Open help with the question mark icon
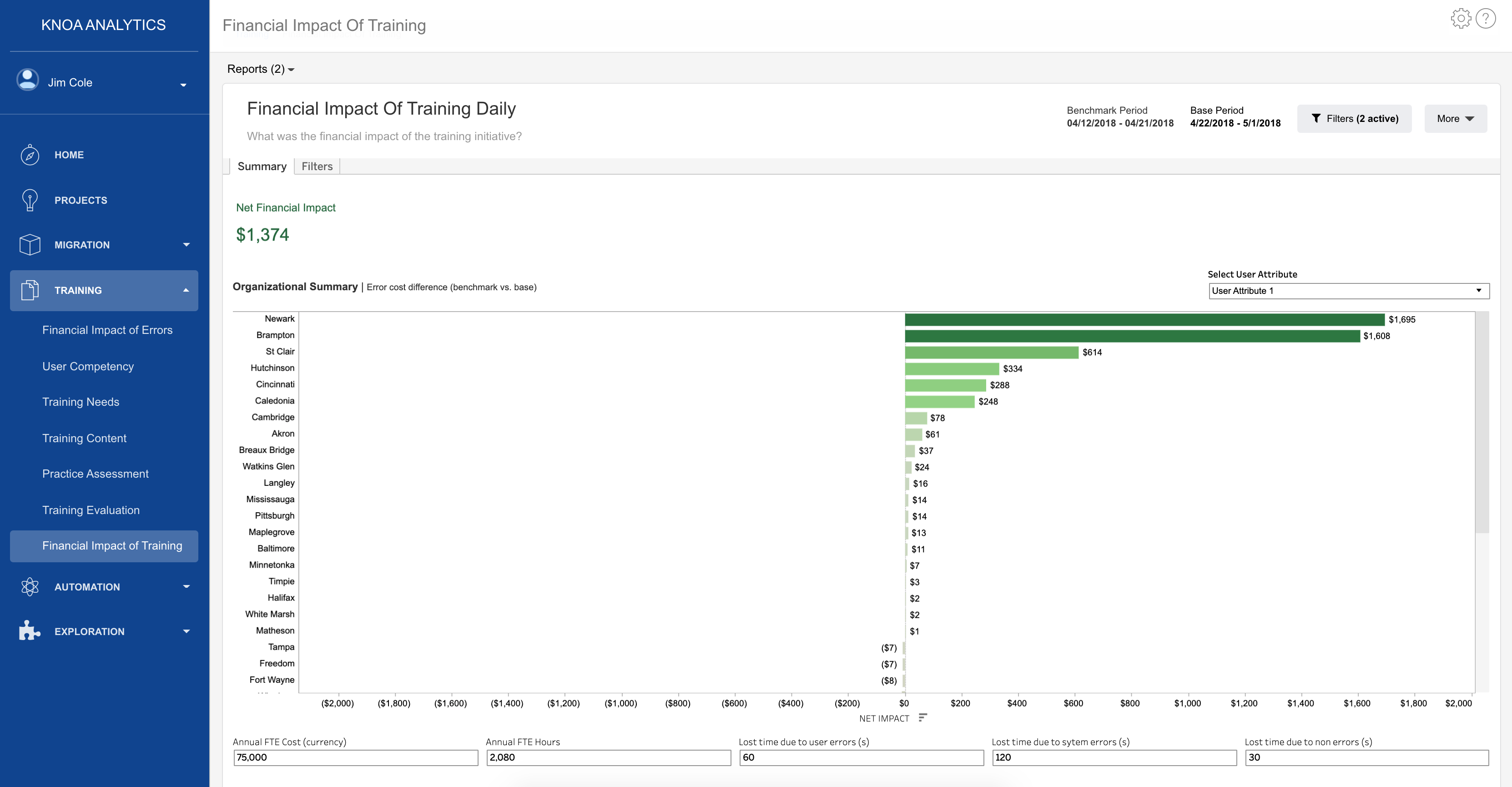 click(1485, 19)
